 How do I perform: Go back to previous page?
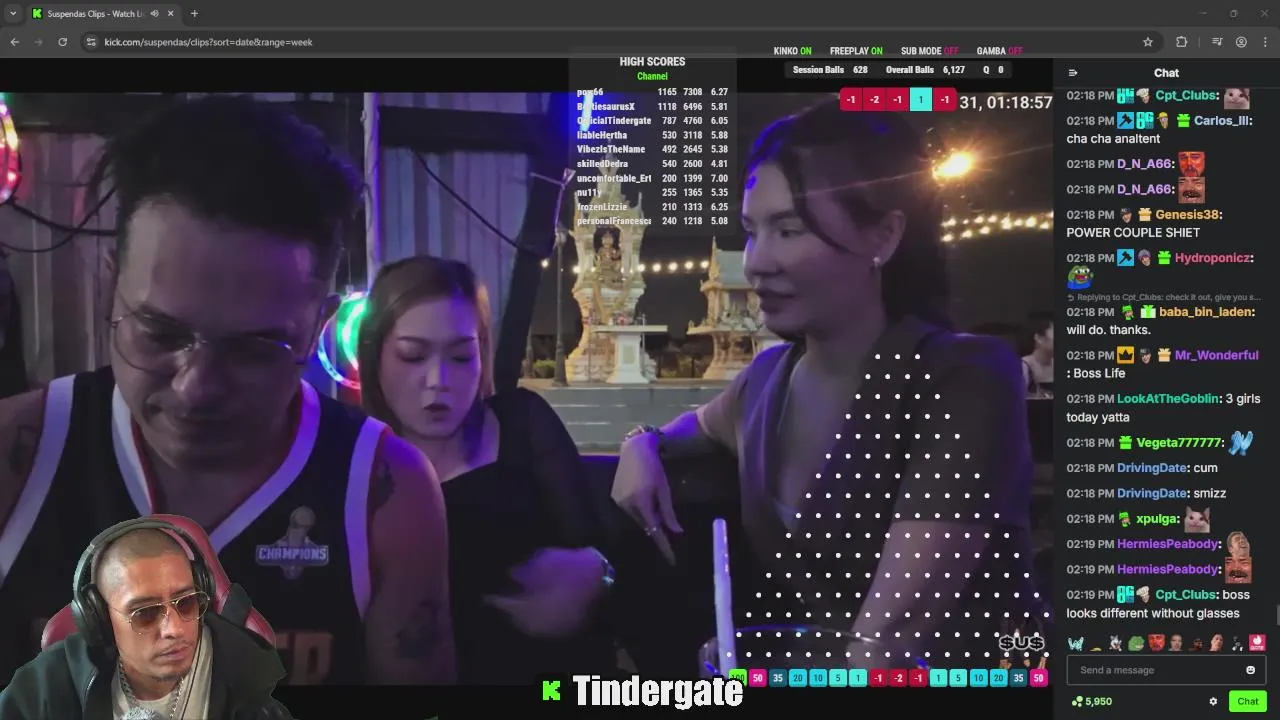(x=14, y=42)
